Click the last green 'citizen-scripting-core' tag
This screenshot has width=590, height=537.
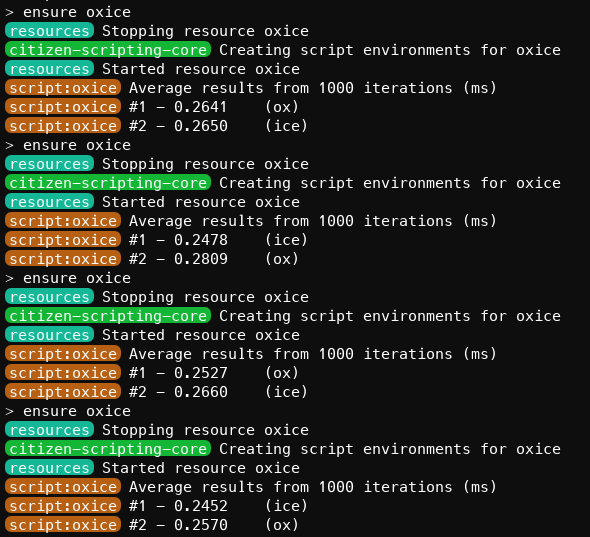pos(108,449)
